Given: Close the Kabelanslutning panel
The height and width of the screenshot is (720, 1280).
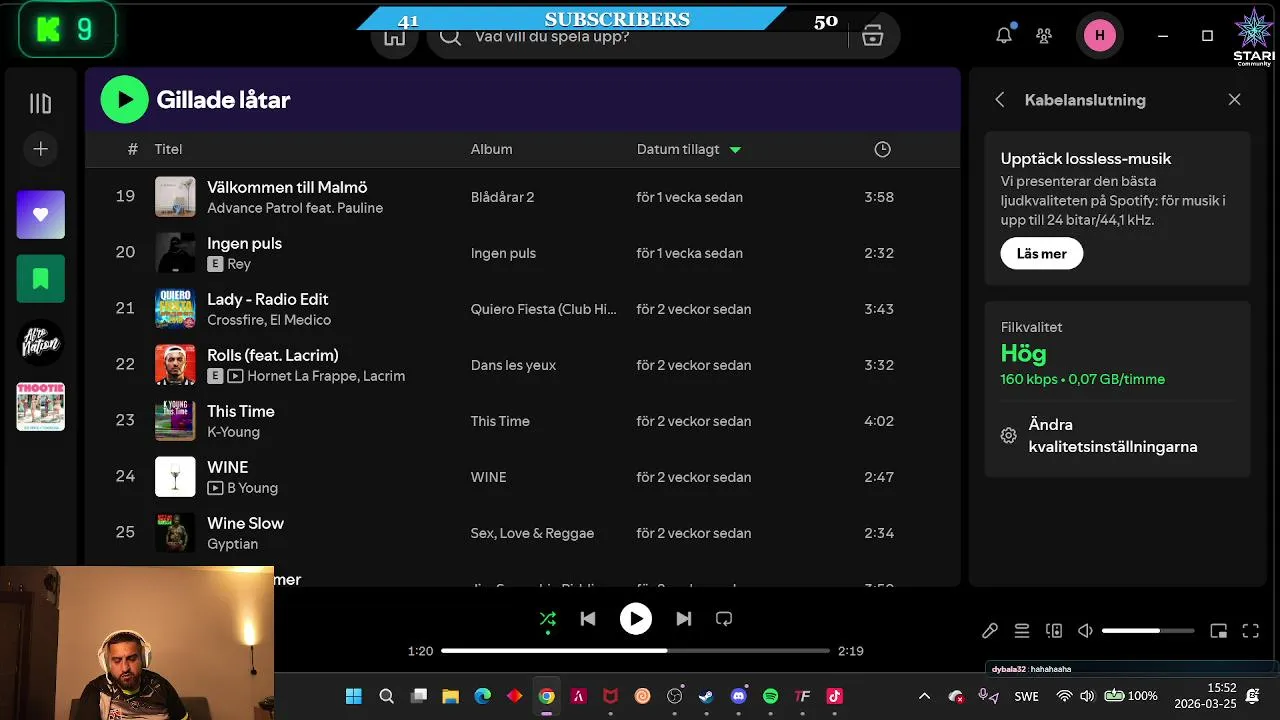Looking at the screenshot, I should 1235,100.
